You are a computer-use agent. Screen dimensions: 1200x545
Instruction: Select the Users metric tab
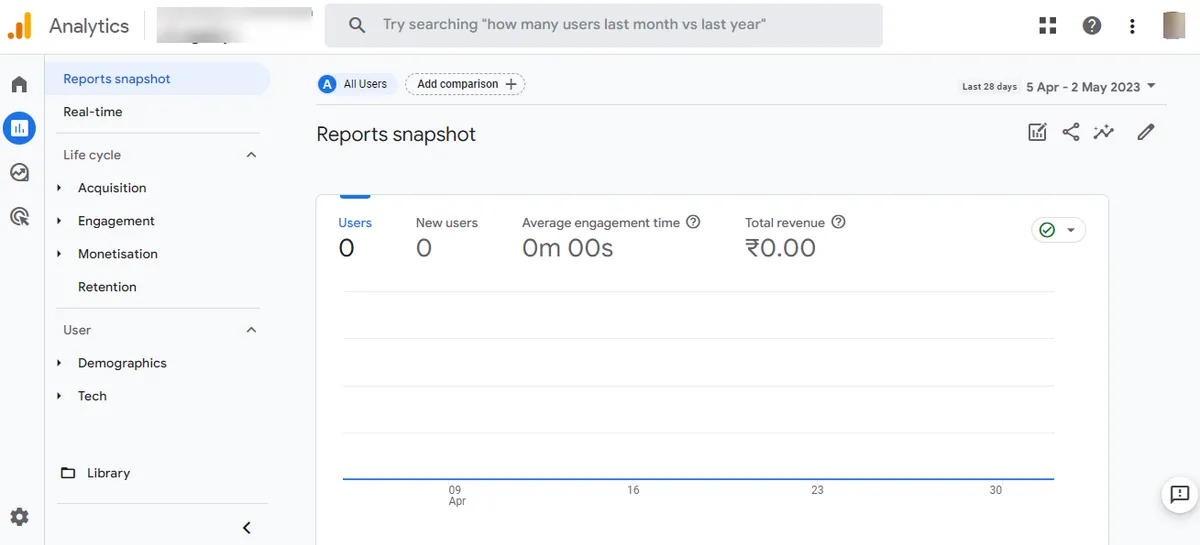point(355,223)
